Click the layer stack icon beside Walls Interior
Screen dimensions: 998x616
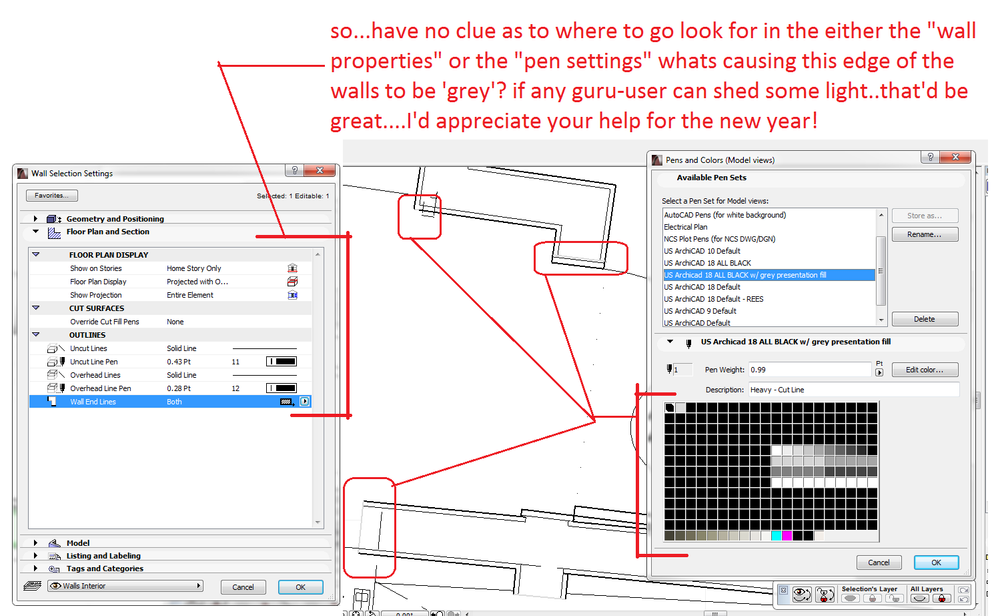pyautogui.click(x=32, y=585)
